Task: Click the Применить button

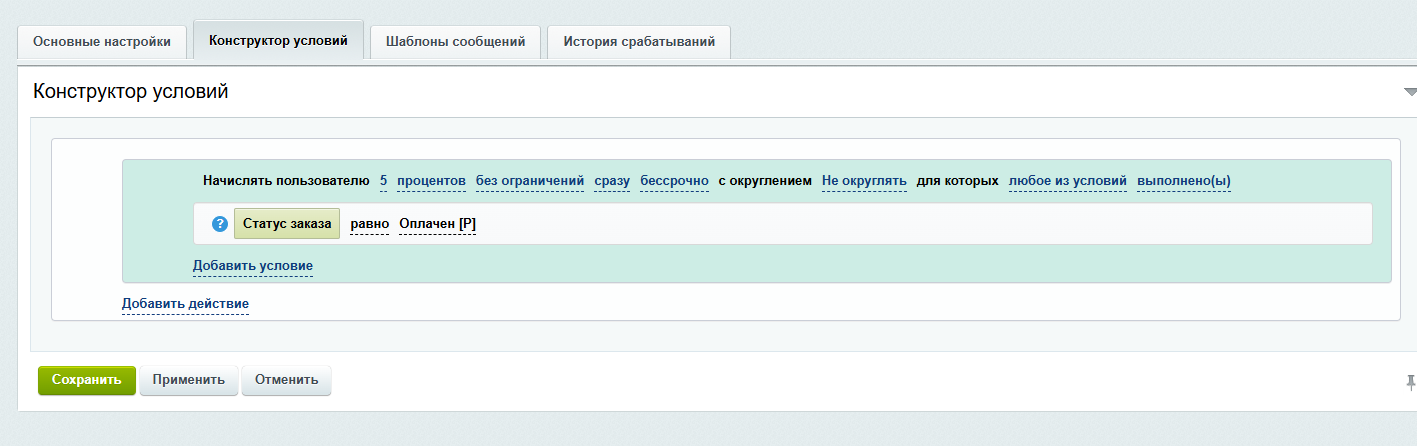Action: 189,380
